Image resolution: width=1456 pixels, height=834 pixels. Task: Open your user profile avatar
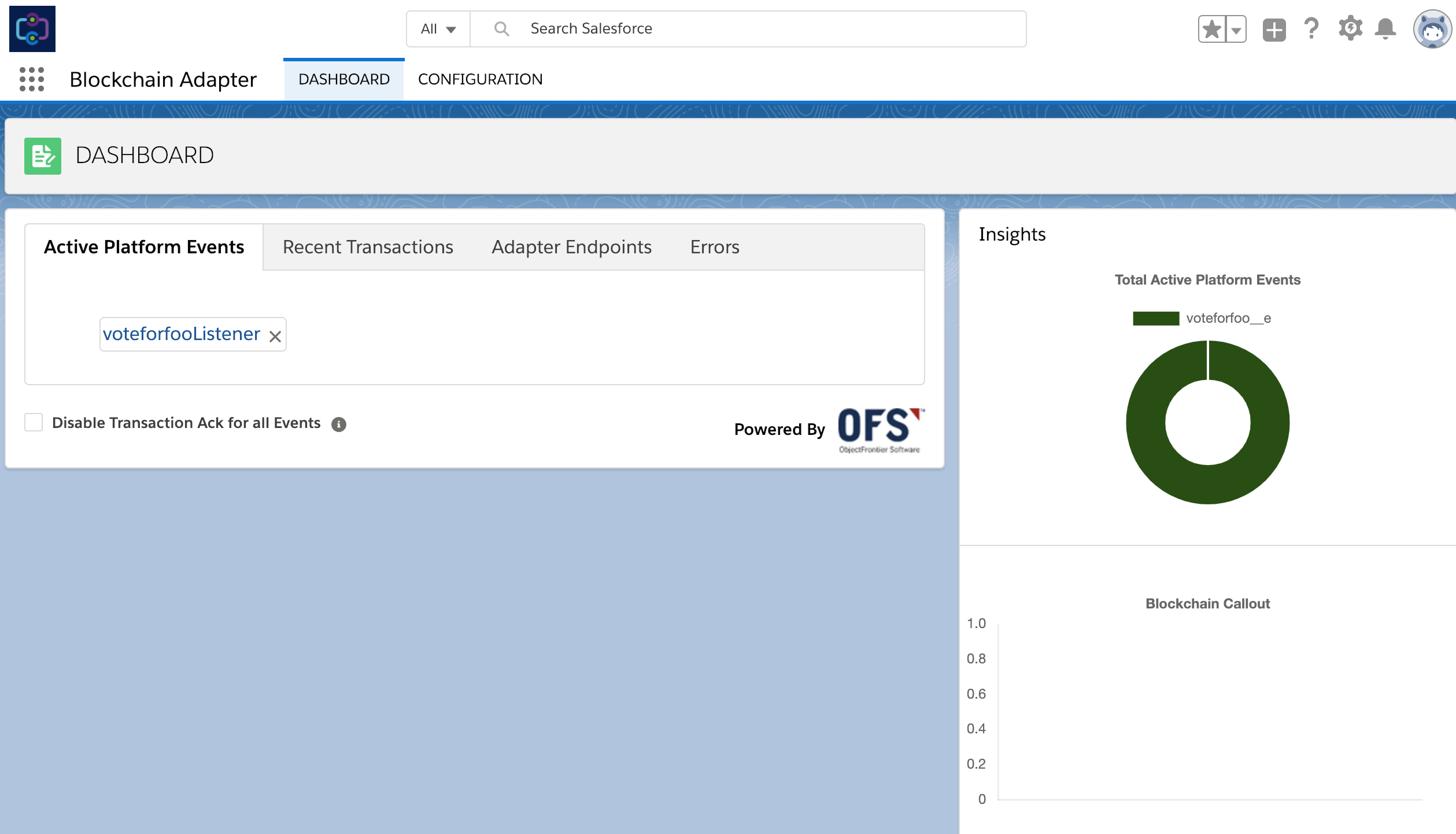(1433, 28)
